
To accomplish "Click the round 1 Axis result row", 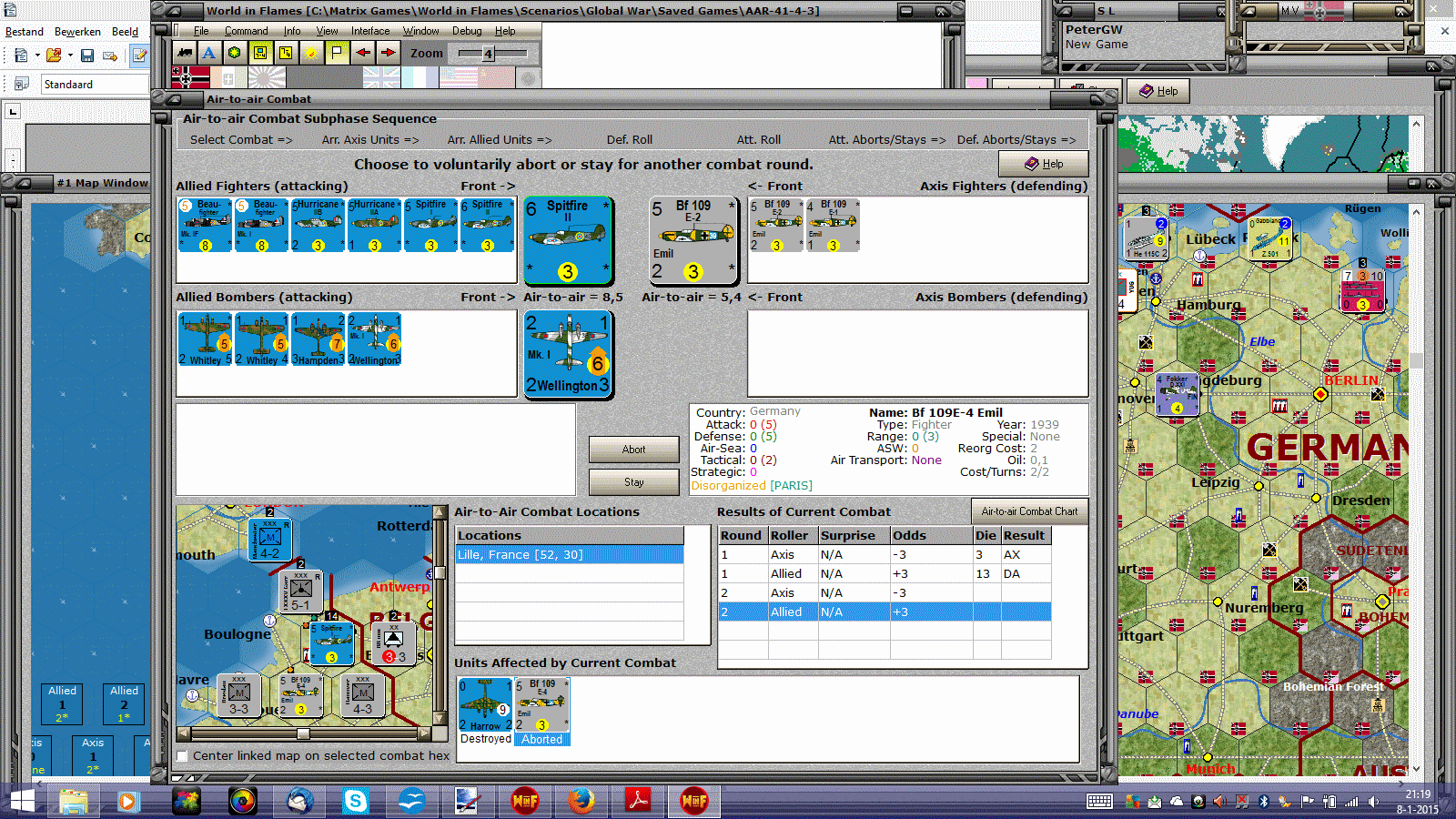I will [x=885, y=555].
